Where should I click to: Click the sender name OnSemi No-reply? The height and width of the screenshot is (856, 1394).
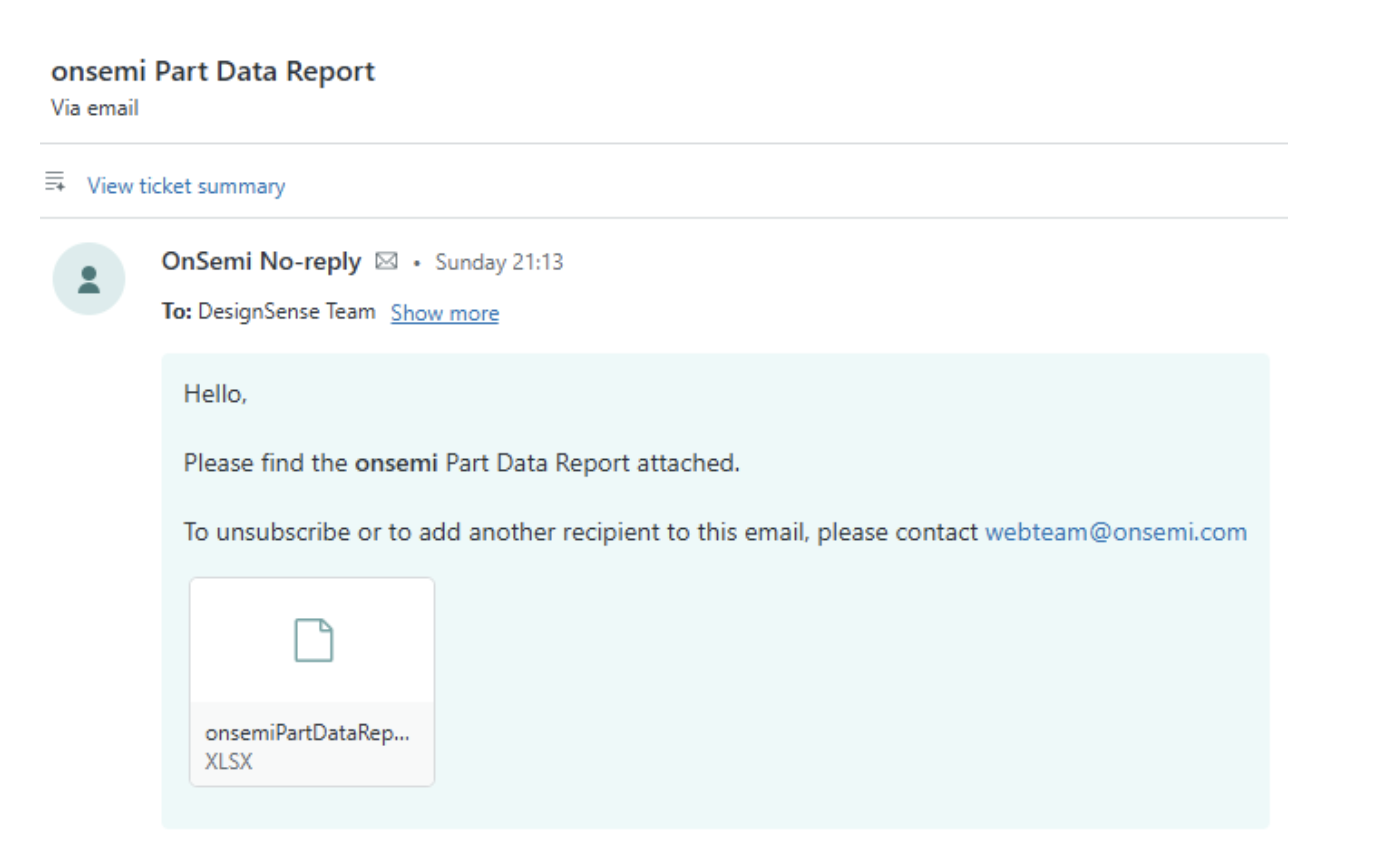click(x=262, y=261)
